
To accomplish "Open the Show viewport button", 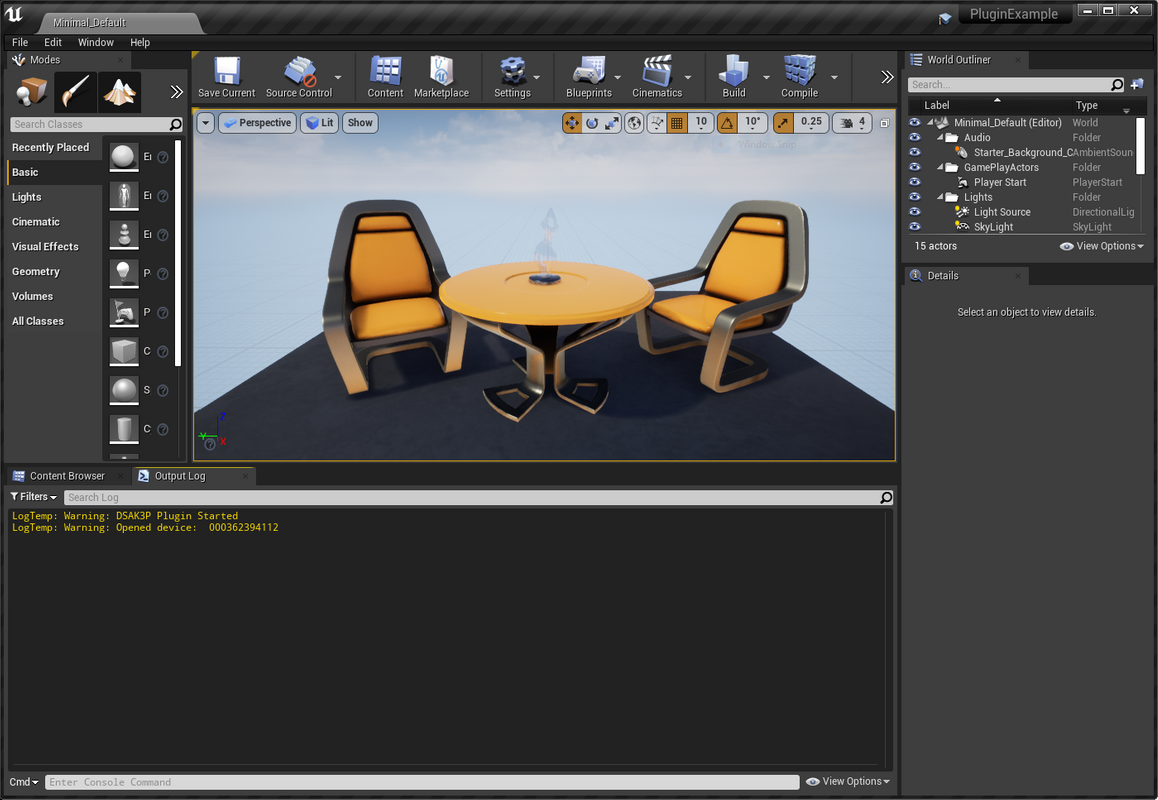I will pyautogui.click(x=360, y=123).
